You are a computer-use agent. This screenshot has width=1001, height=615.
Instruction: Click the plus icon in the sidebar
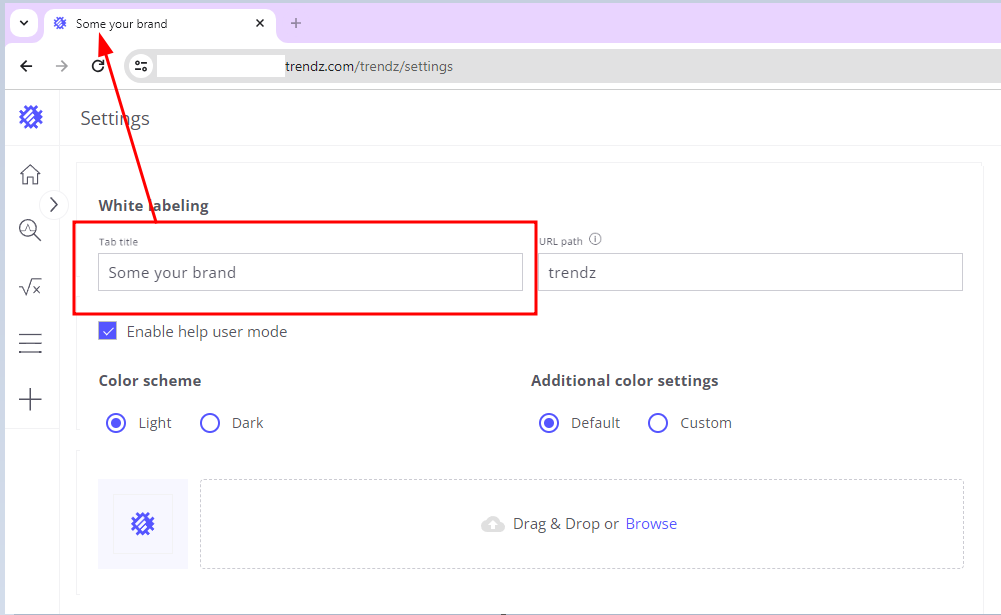click(31, 400)
